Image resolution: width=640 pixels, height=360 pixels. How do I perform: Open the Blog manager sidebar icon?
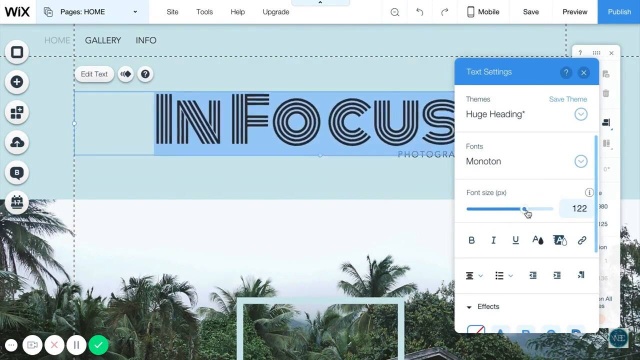[17, 173]
